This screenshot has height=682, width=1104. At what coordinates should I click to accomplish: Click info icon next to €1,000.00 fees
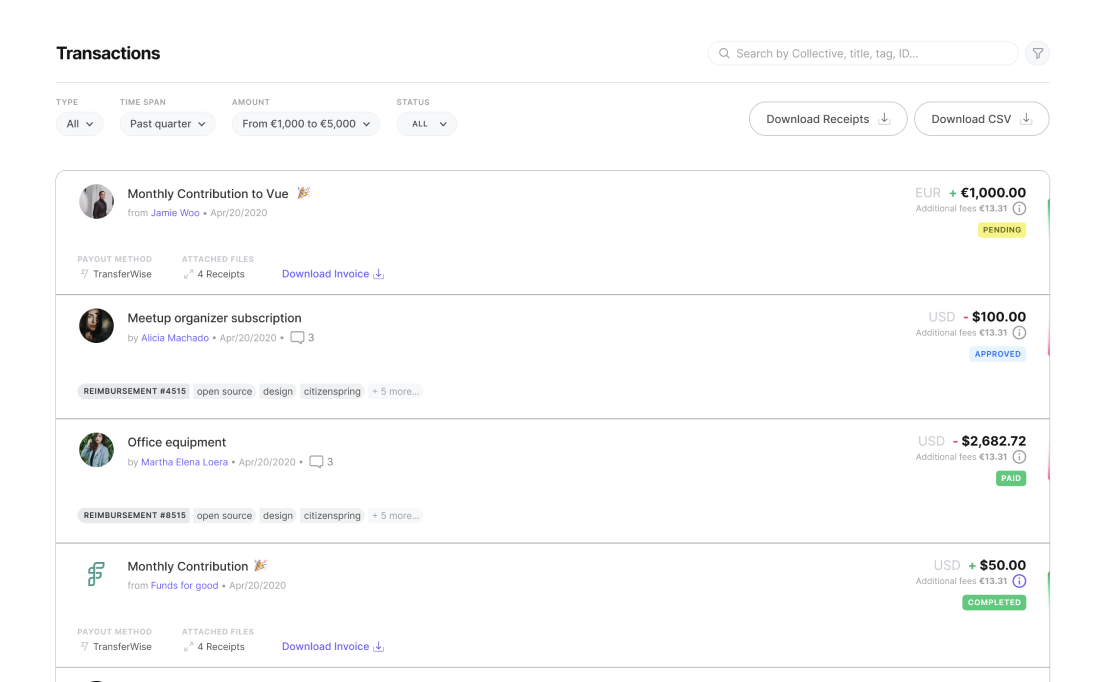1019,209
